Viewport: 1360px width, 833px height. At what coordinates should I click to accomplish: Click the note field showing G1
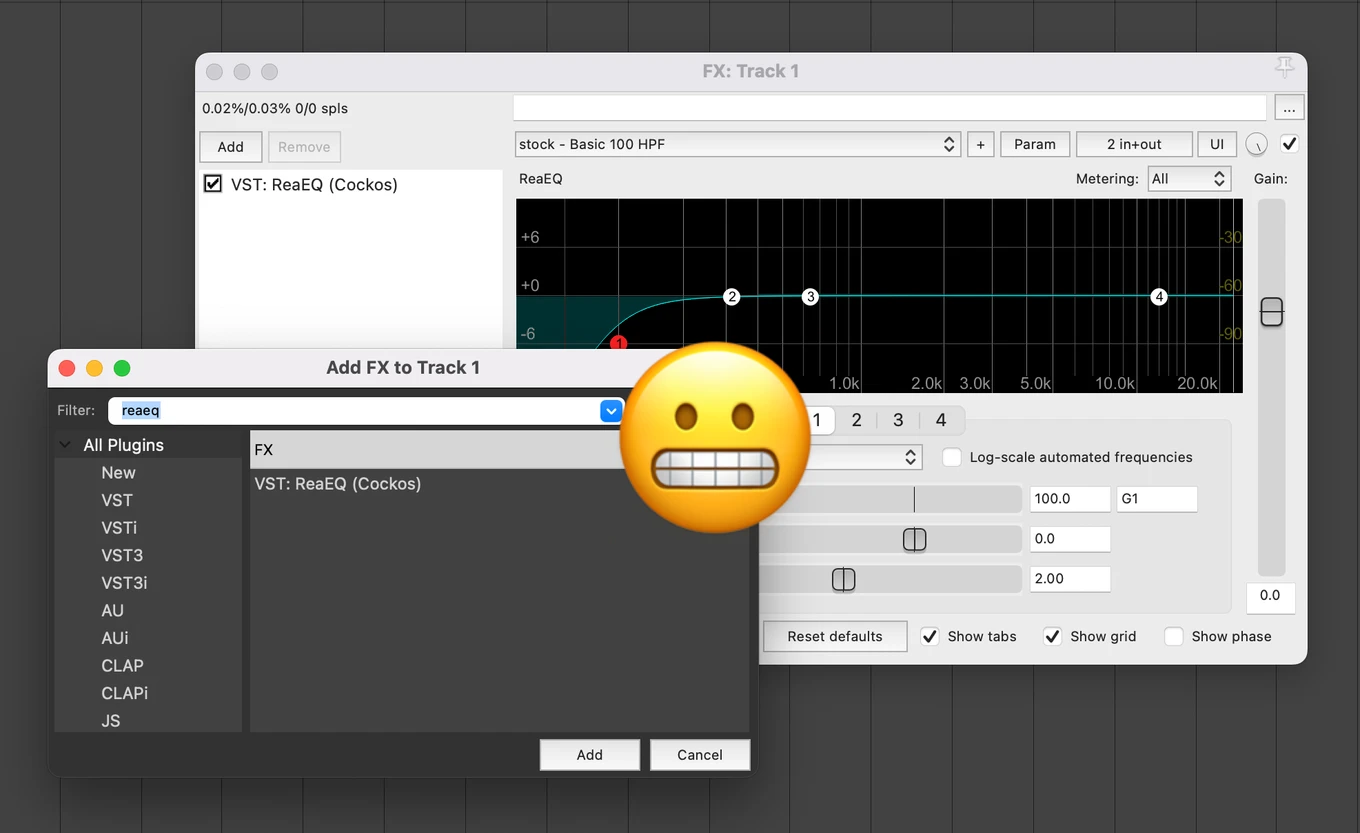pyautogui.click(x=1157, y=499)
